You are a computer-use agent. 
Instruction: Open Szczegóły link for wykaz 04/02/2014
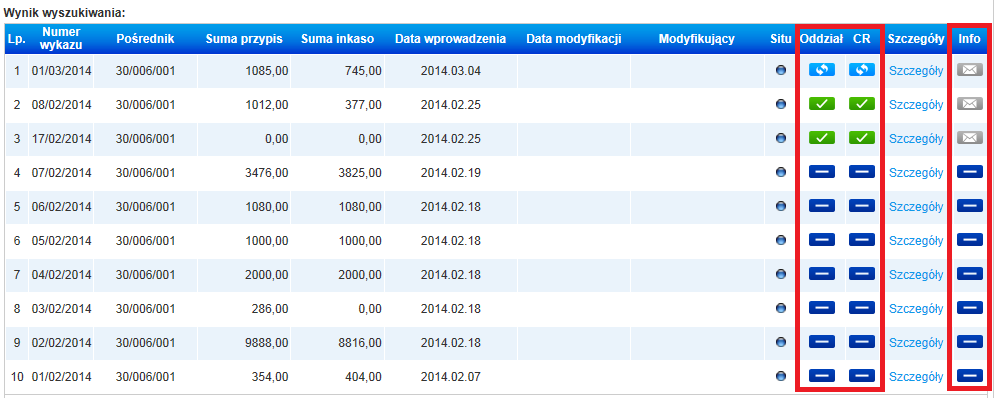click(916, 275)
